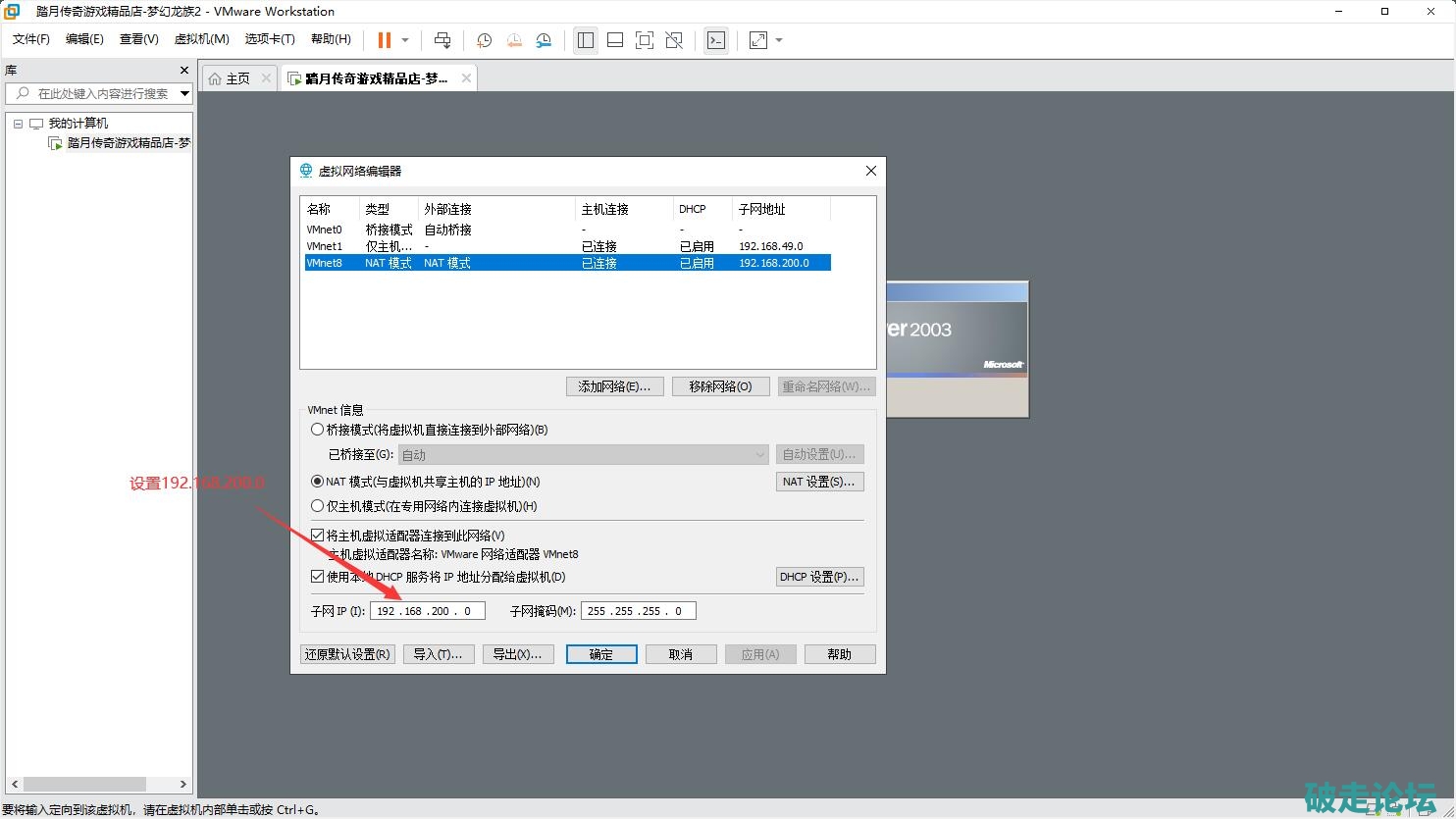Toggle the library sidebar view icon

[586, 40]
